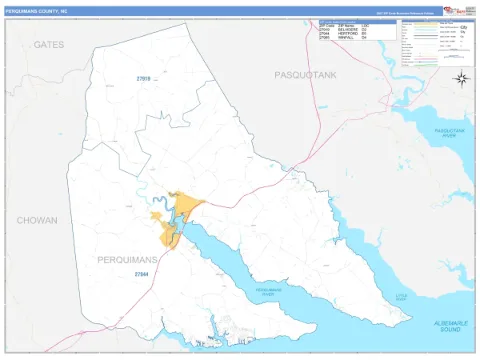Click the 27944 ZIP code label
The image size is (480, 360).
(141, 274)
